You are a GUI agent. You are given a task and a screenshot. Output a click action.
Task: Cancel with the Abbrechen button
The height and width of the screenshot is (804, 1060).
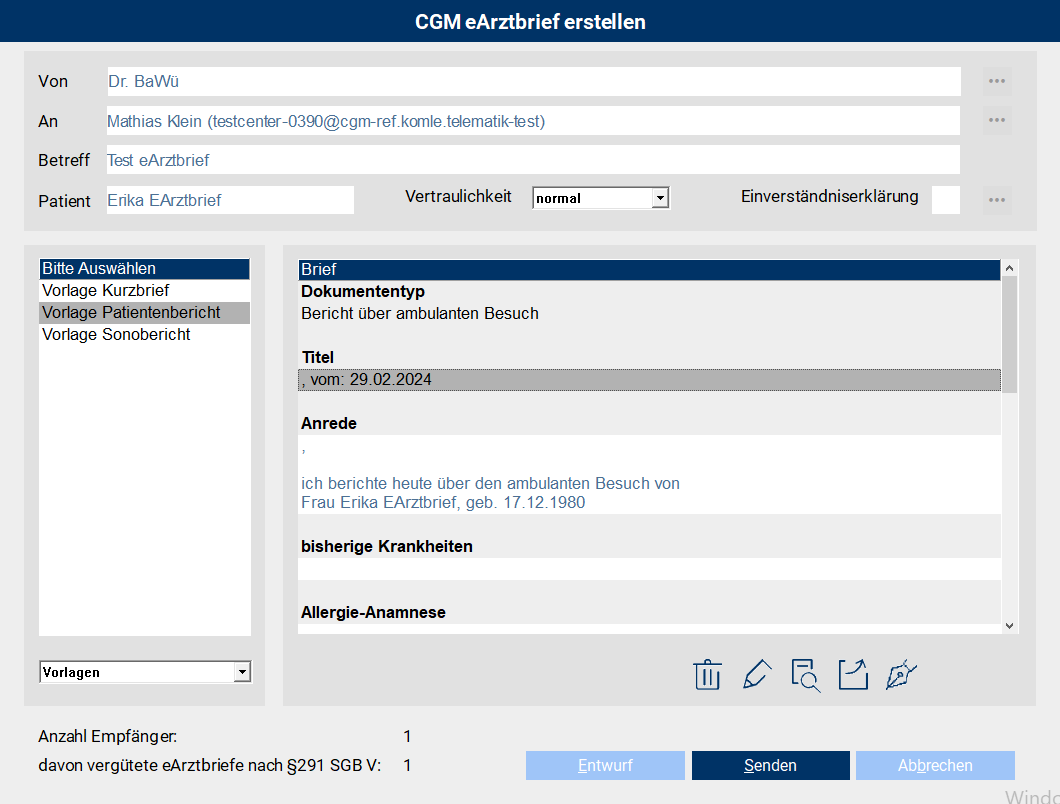(x=935, y=765)
